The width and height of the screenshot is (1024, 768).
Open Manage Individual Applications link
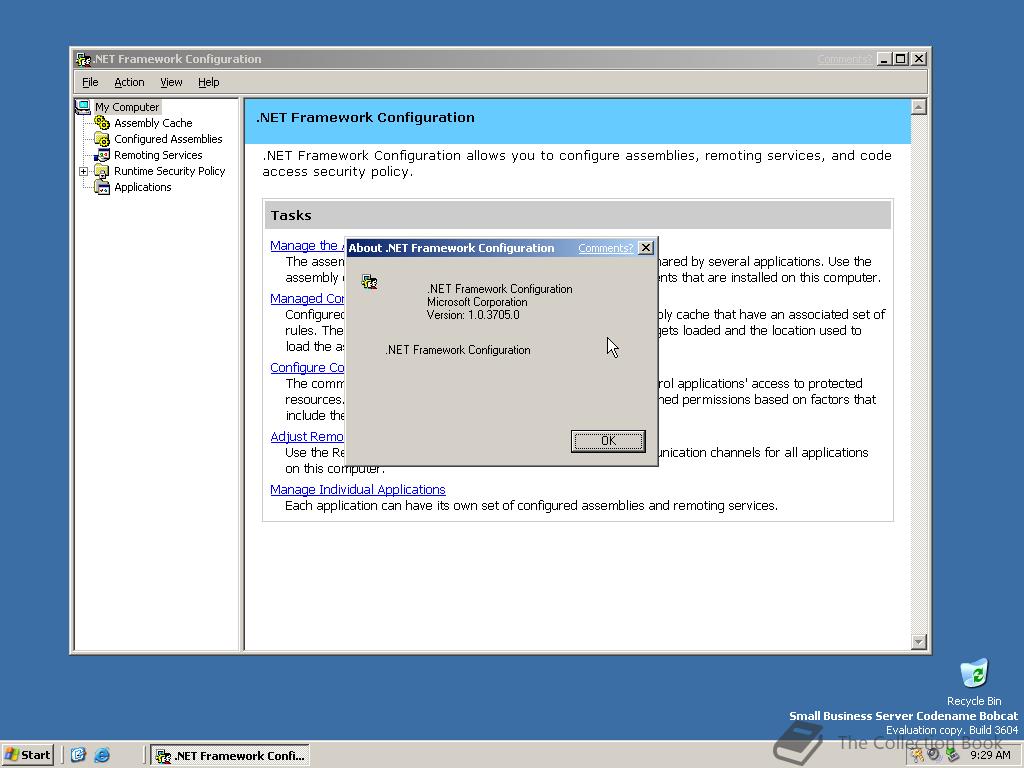click(358, 490)
